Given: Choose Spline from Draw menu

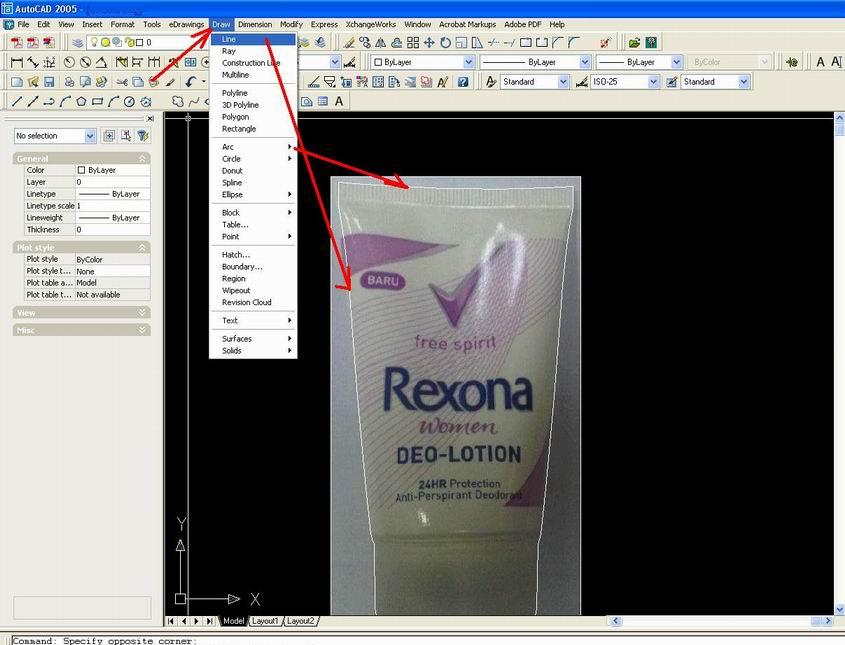Looking at the screenshot, I should (x=253, y=182).
